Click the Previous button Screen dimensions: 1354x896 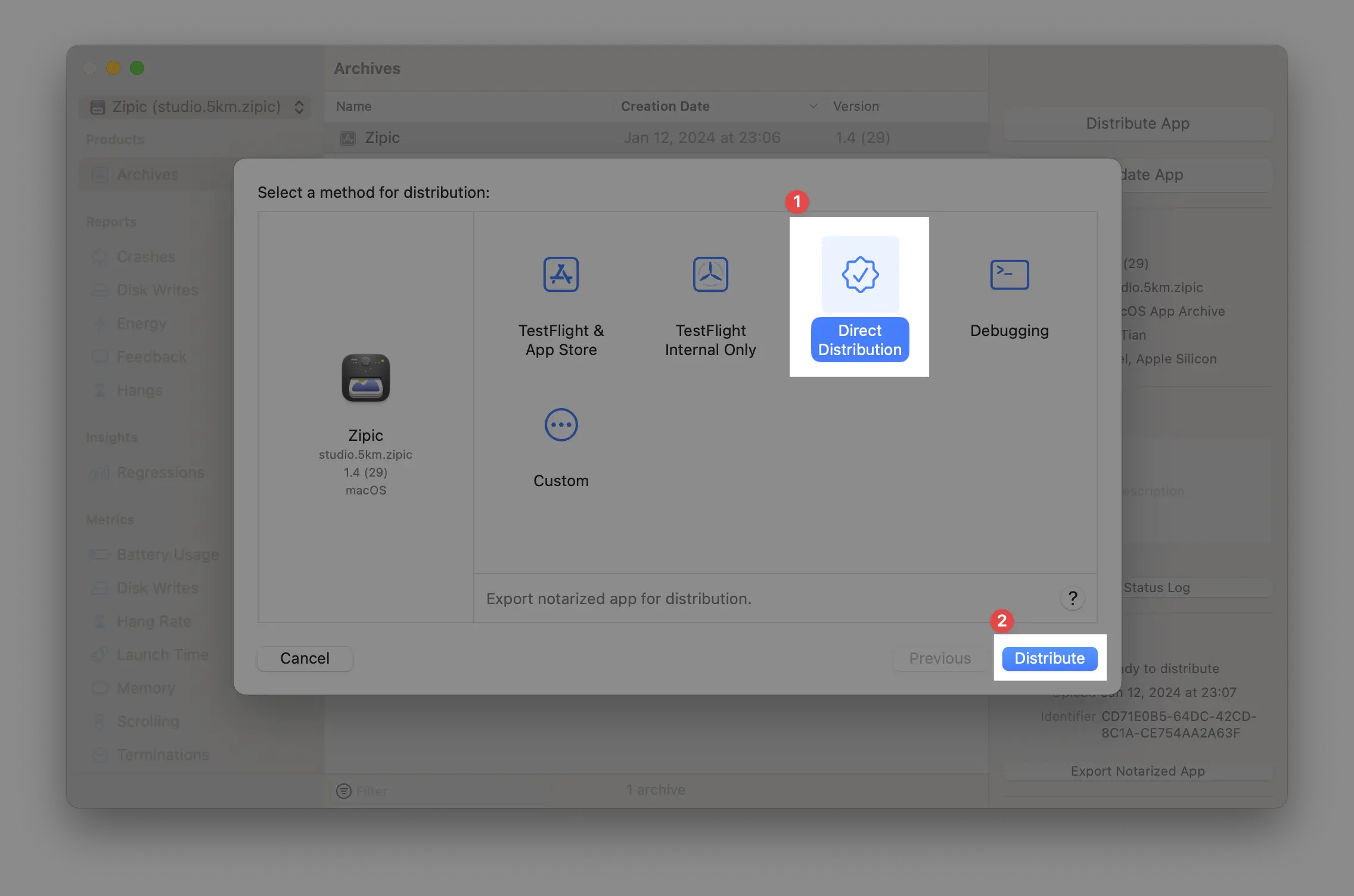tap(940, 658)
